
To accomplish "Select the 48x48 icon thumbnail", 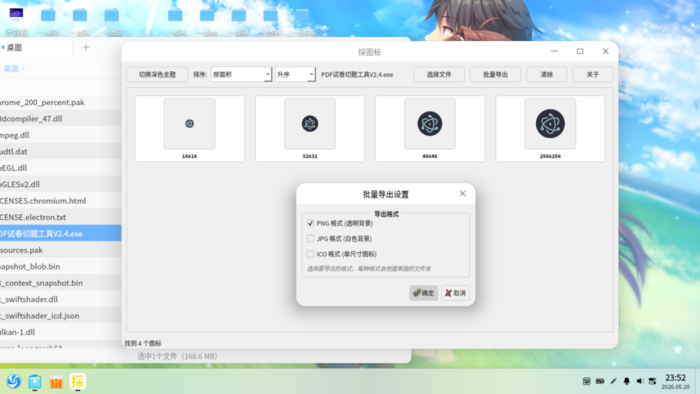I will (430, 128).
